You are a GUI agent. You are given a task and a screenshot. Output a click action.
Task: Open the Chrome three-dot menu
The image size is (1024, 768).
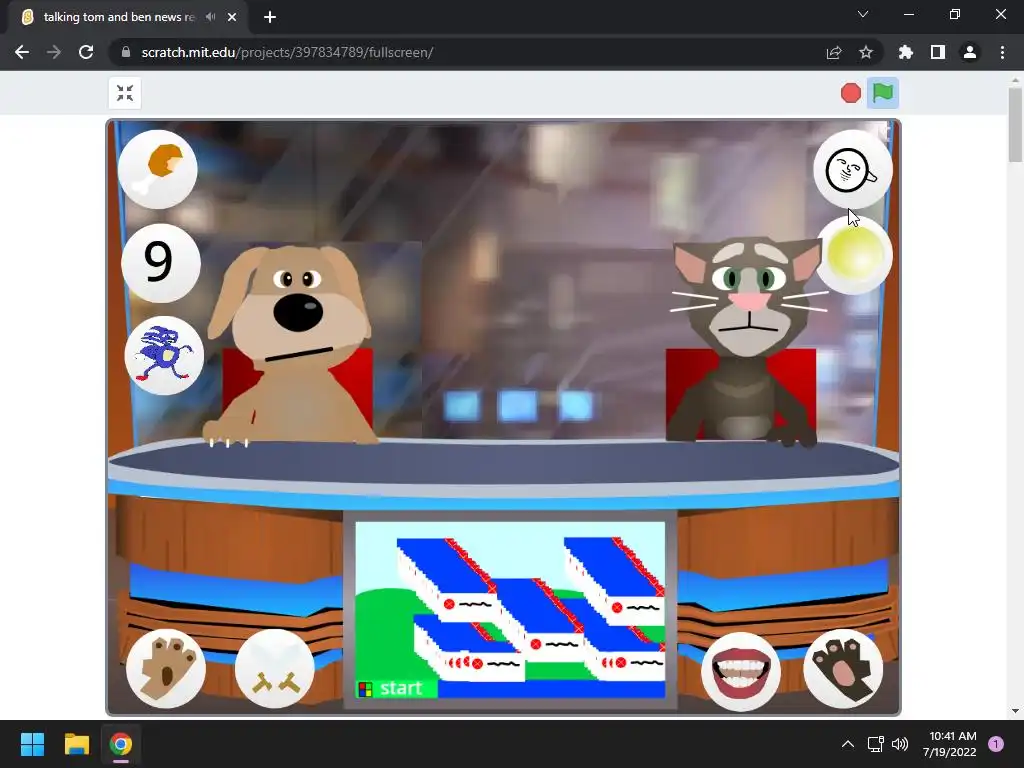(x=1002, y=52)
